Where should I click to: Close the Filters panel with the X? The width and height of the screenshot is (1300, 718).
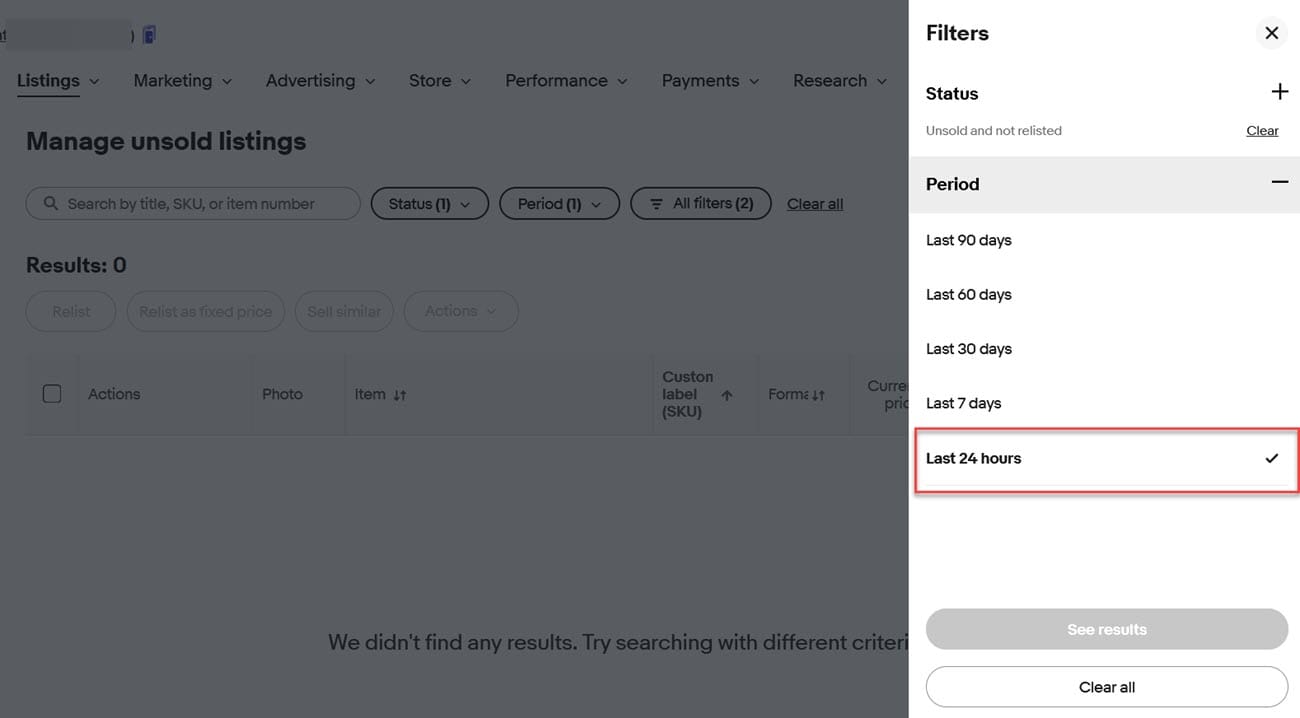pos(1271,33)
